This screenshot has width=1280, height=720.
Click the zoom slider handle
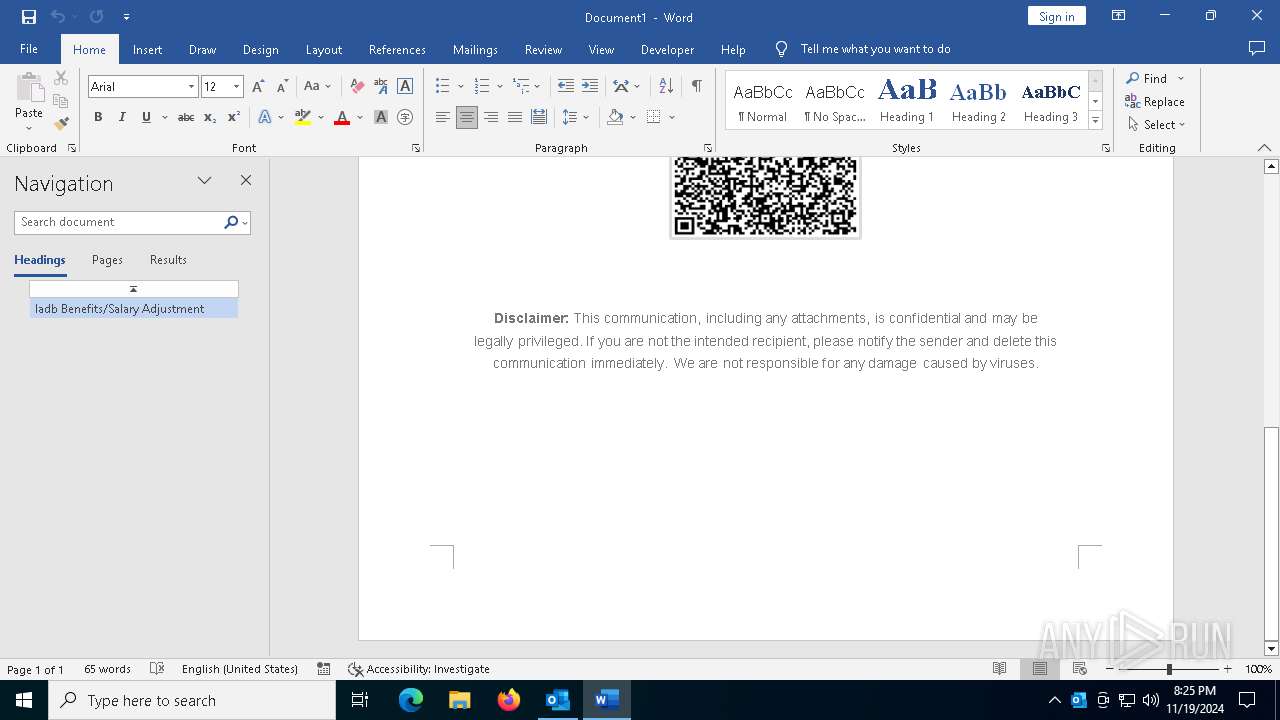tap(1169, 669)
